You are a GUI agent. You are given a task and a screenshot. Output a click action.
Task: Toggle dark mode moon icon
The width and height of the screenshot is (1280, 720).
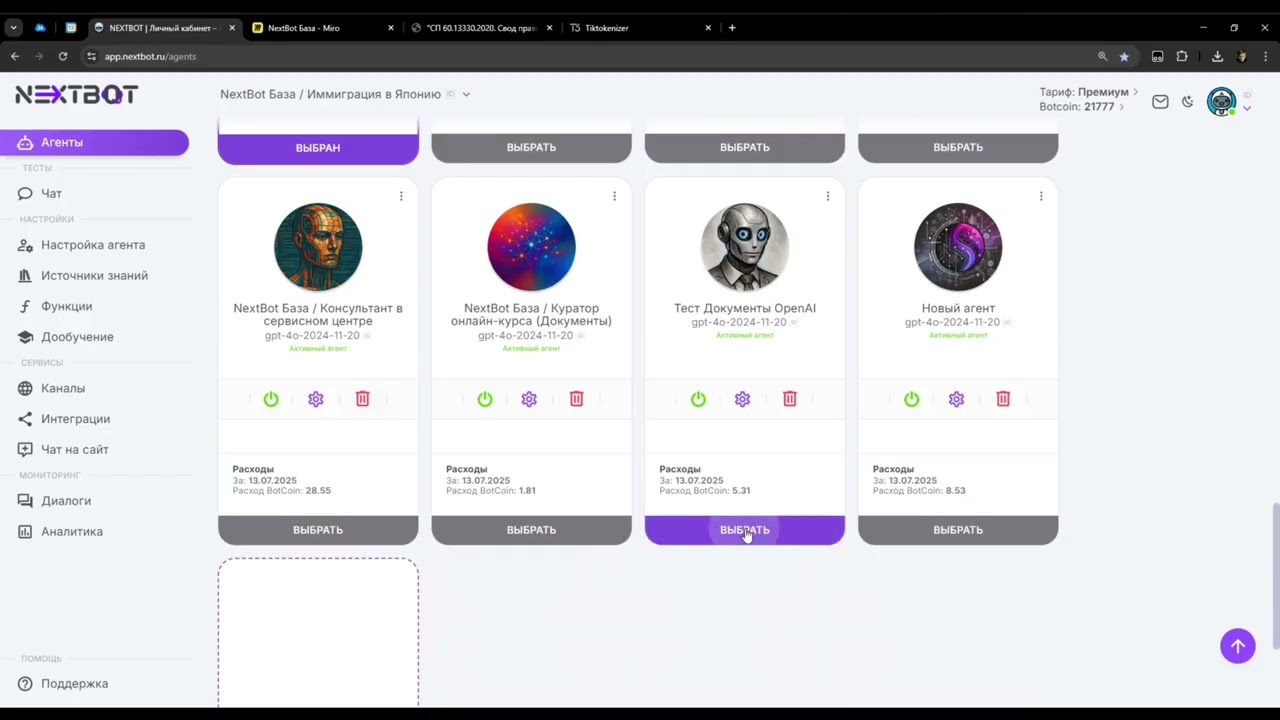[x=1188, y=101]
